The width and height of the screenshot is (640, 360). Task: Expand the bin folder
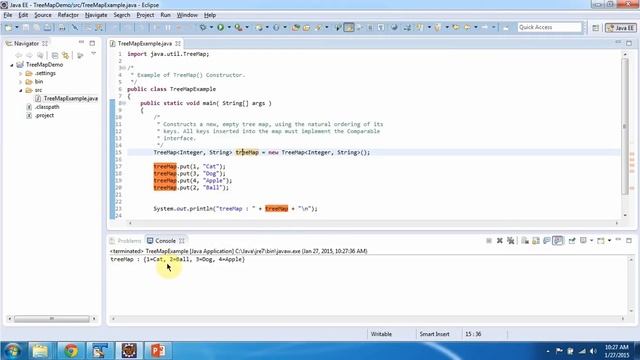[20, 82]
